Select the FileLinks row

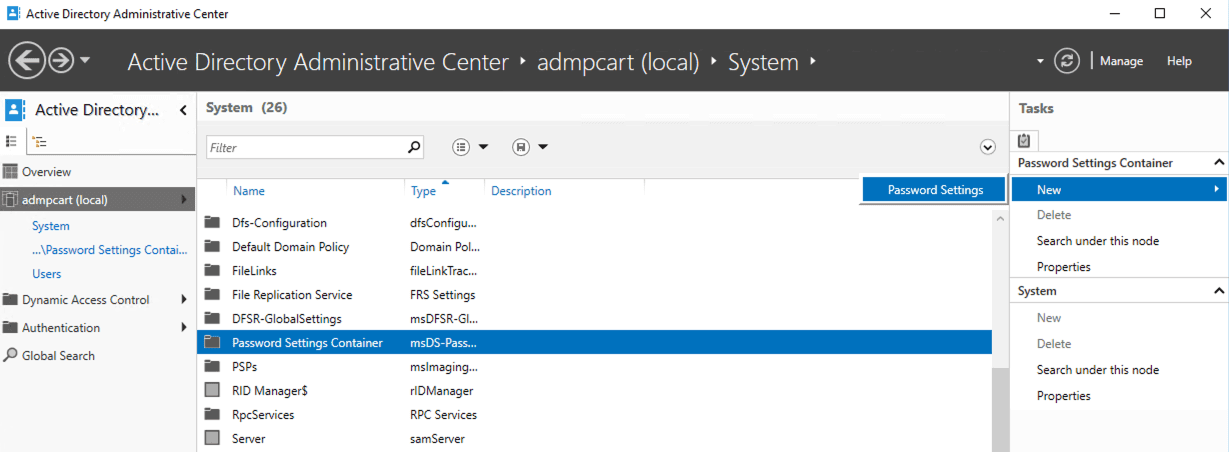[x=594, y=271]
